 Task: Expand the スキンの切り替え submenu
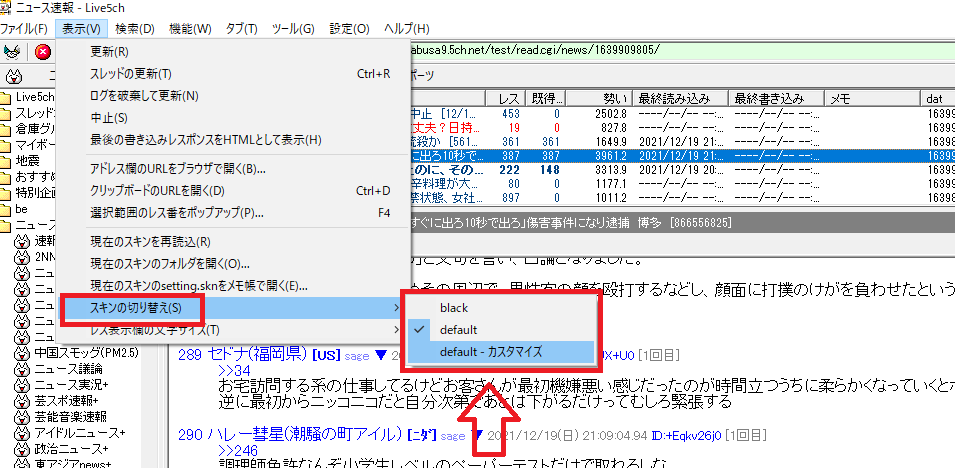pyautogui.click(x=233, y=308)
